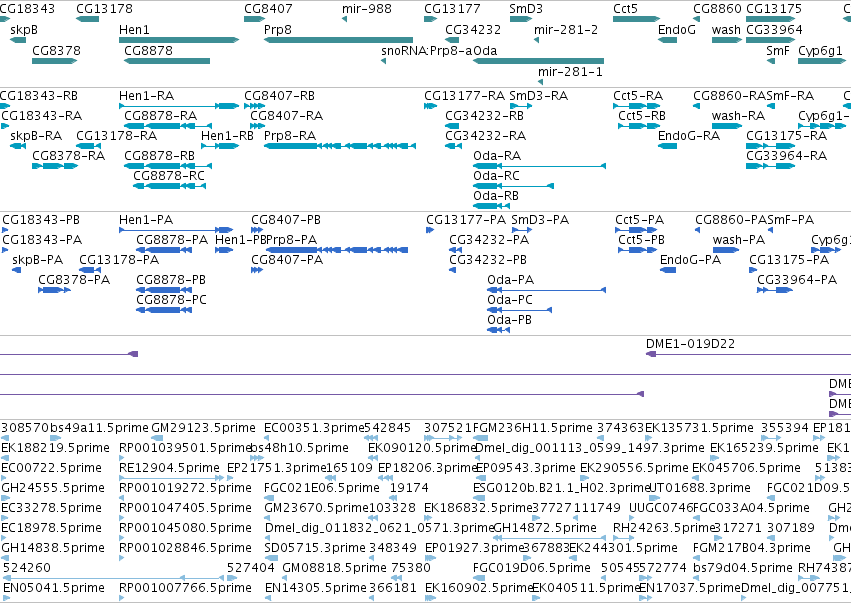Click the Cct5-RA transcript label
Image resolution: width=851 pixels, height=603 pixels.
coord(638,96)
